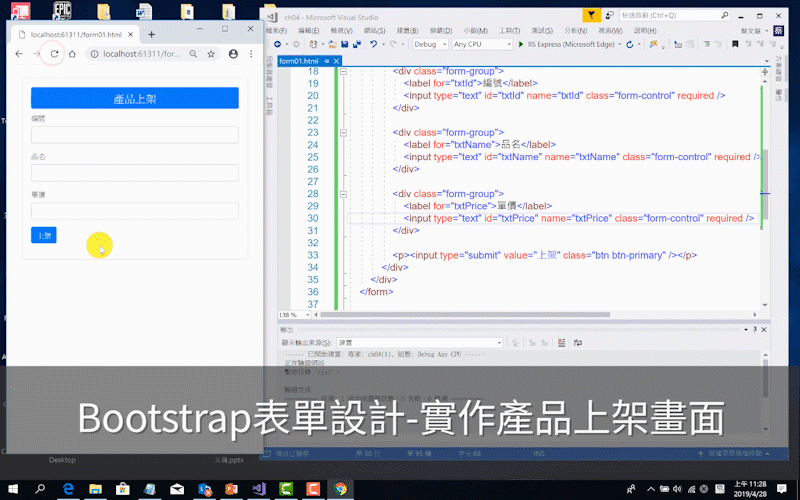
Task: Open Chrome home page icon
Action: [72, 54]
